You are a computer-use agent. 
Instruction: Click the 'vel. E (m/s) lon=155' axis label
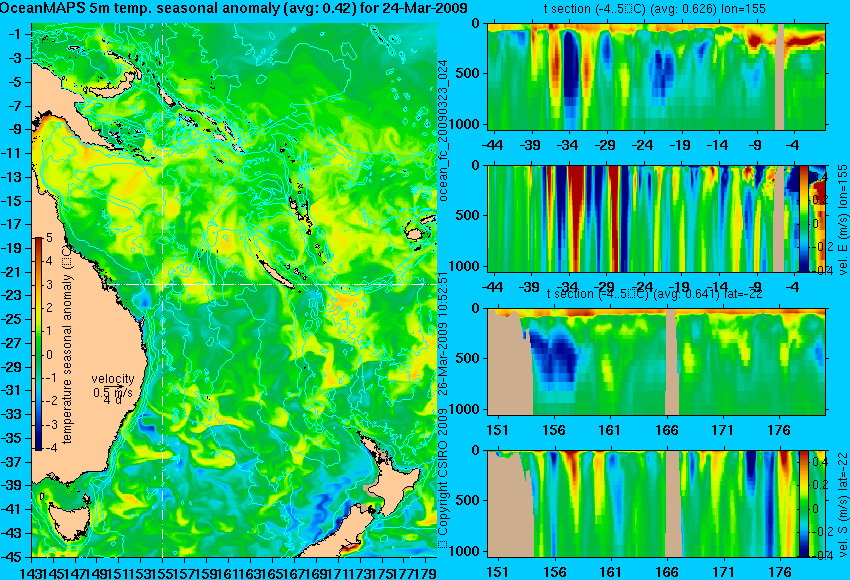(x=842, y=220)
